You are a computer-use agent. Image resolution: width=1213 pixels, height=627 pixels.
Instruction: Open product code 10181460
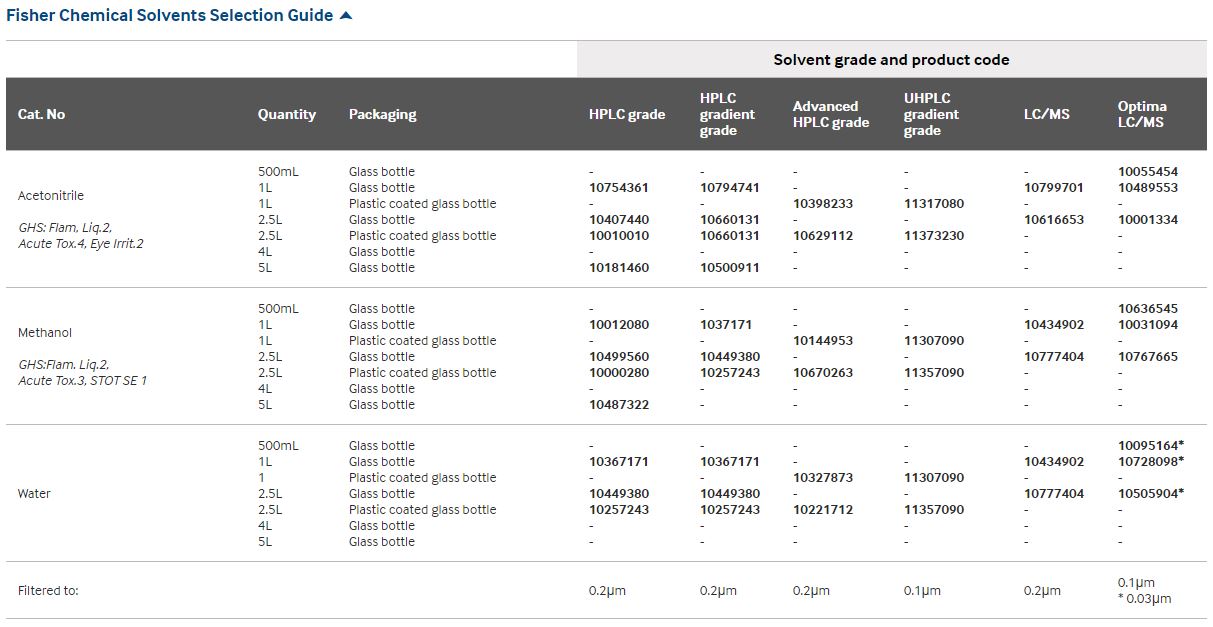tap(618, 268)
